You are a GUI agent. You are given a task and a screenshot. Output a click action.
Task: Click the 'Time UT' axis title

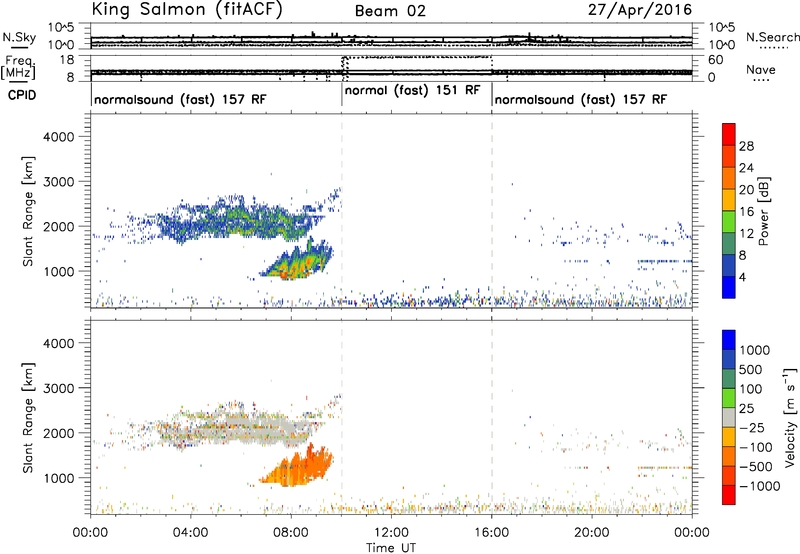[391, 547]
